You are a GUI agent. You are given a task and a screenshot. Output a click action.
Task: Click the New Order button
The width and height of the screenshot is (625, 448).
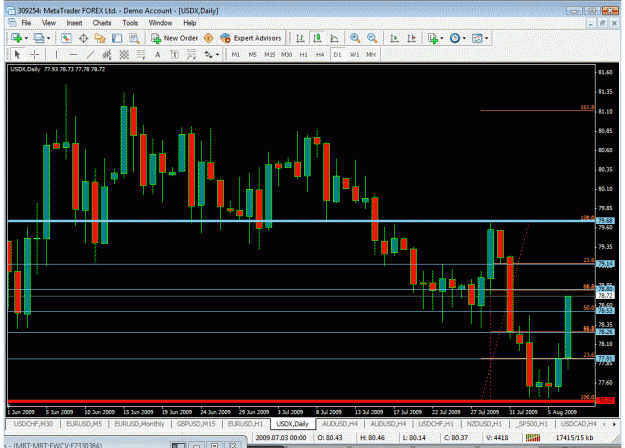point(175,38)
